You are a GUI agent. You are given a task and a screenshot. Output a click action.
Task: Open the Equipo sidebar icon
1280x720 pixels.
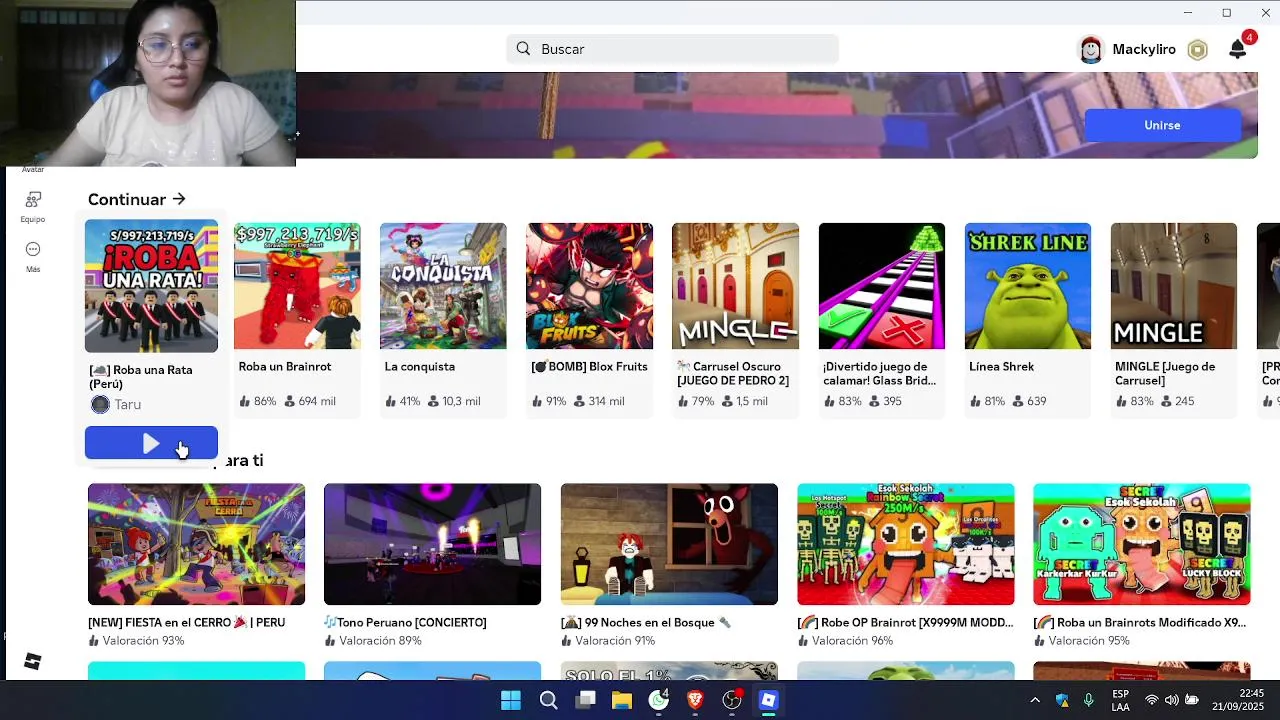pyautogui.click(x=33, y=200)
